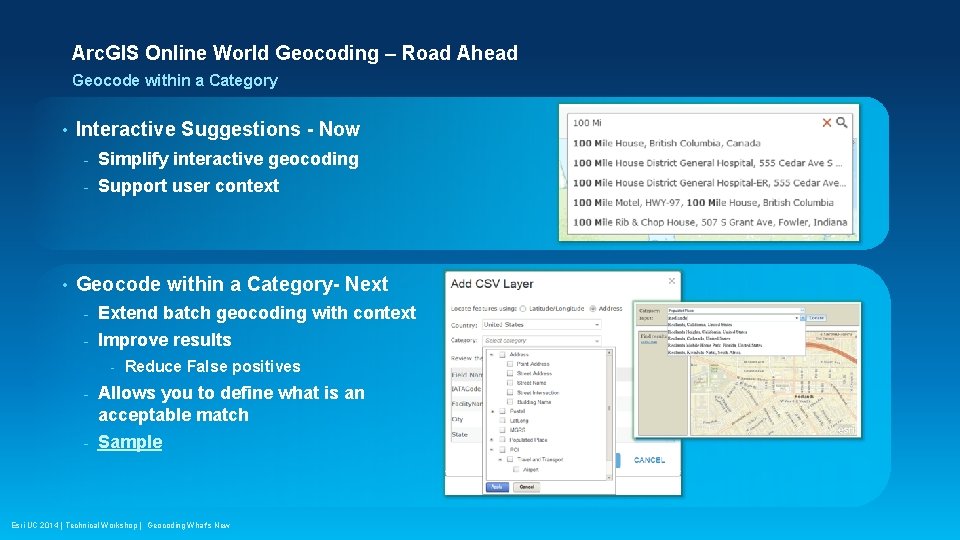Select the Address radio button

tap(593, 309)
